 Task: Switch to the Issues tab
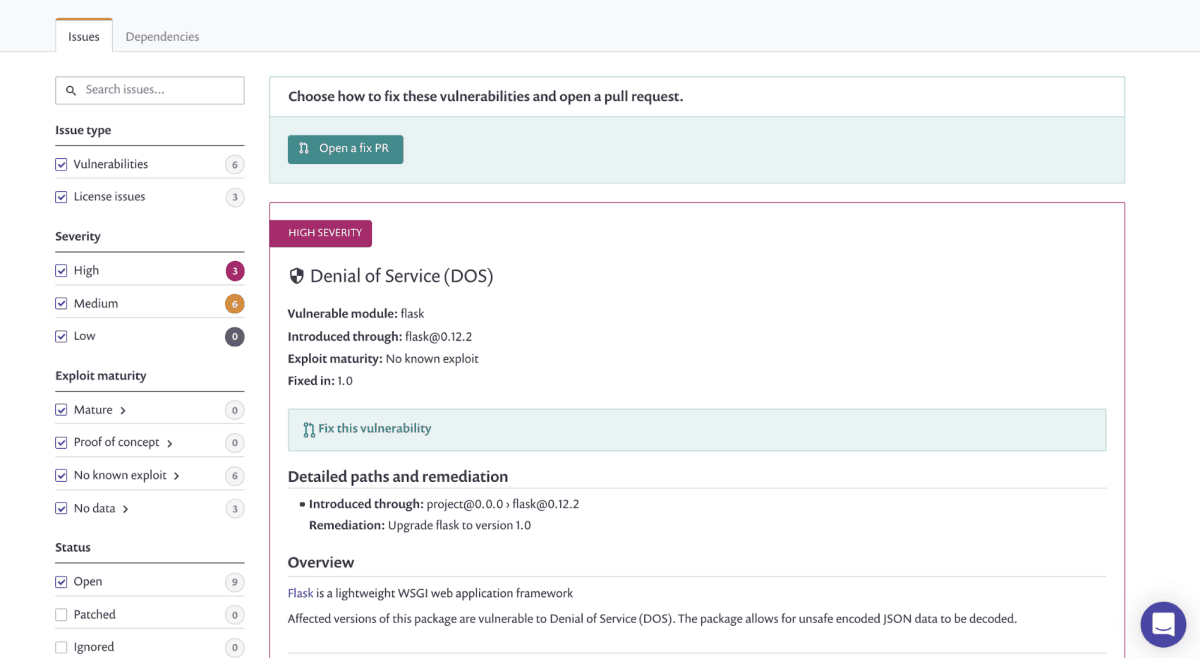pyautogui.click(x=84, y=36)
